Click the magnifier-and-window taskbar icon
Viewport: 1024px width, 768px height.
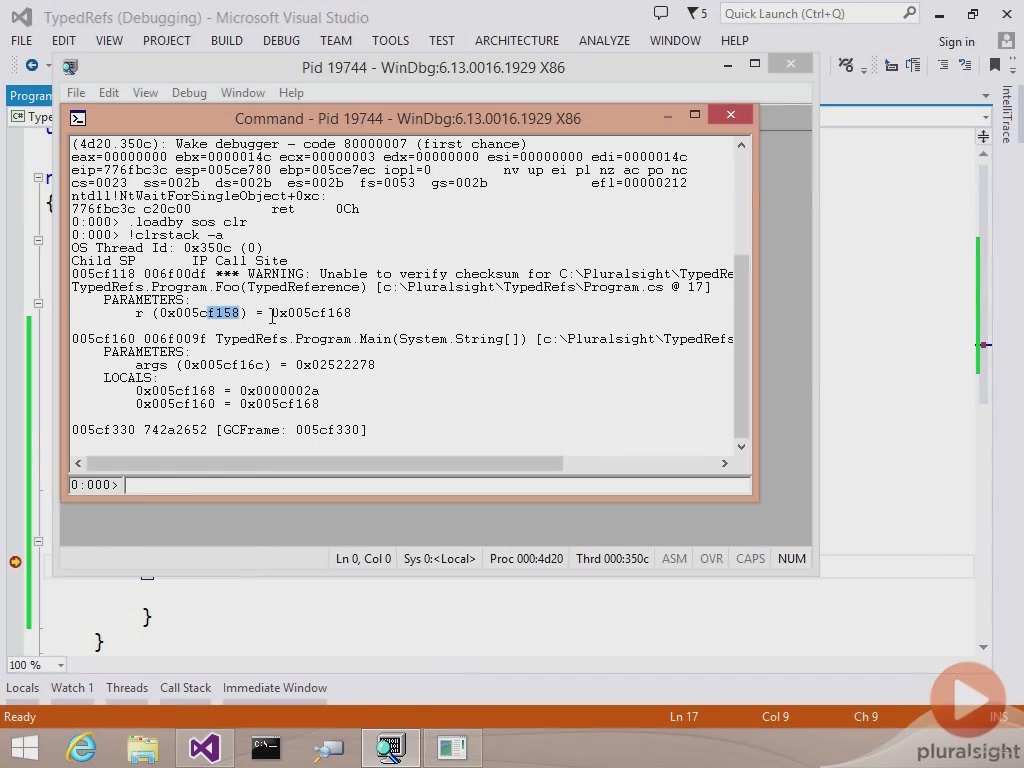(x=328, y=749)
